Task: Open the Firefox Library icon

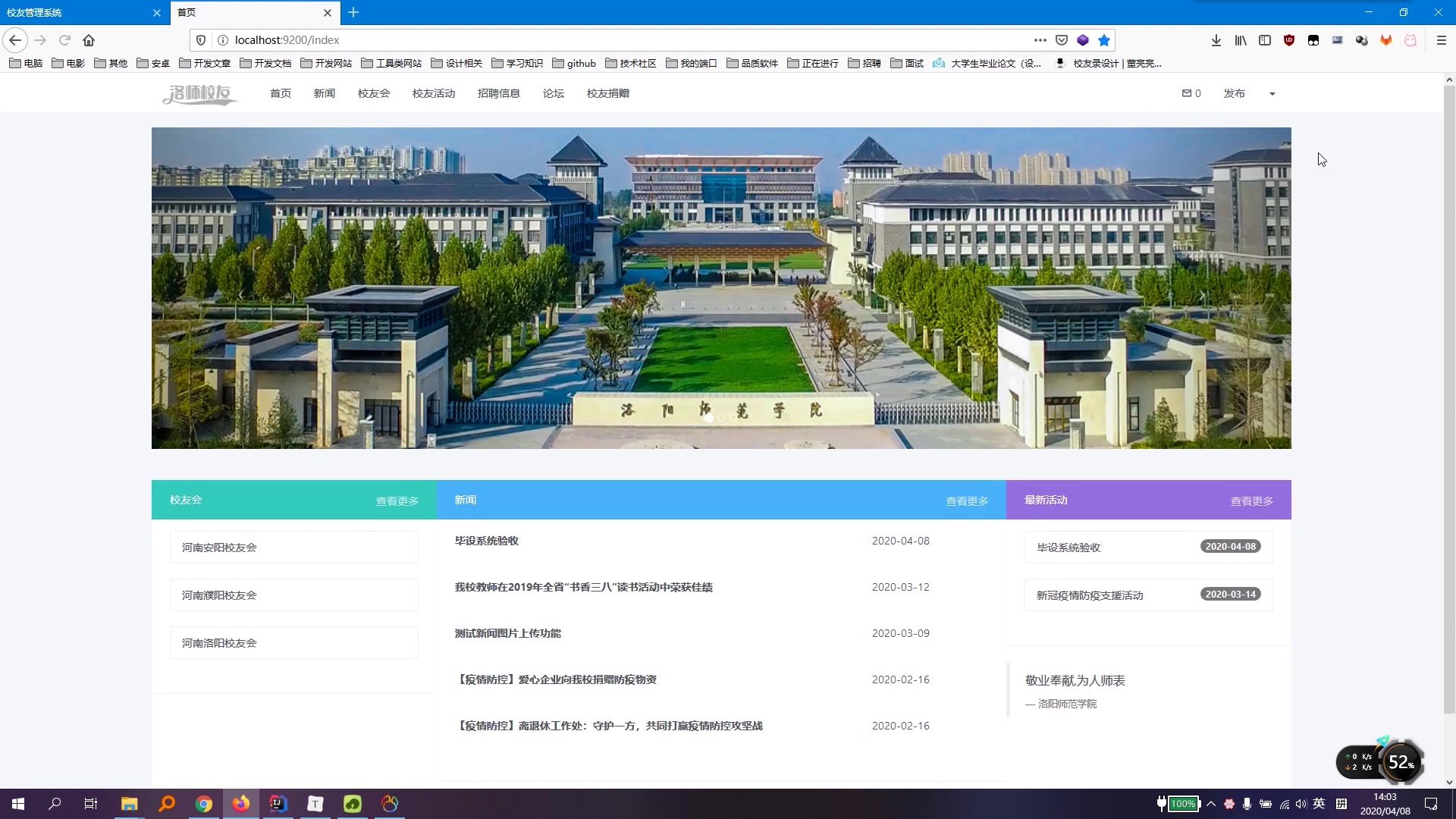Action: click(x=1241, y=40)
